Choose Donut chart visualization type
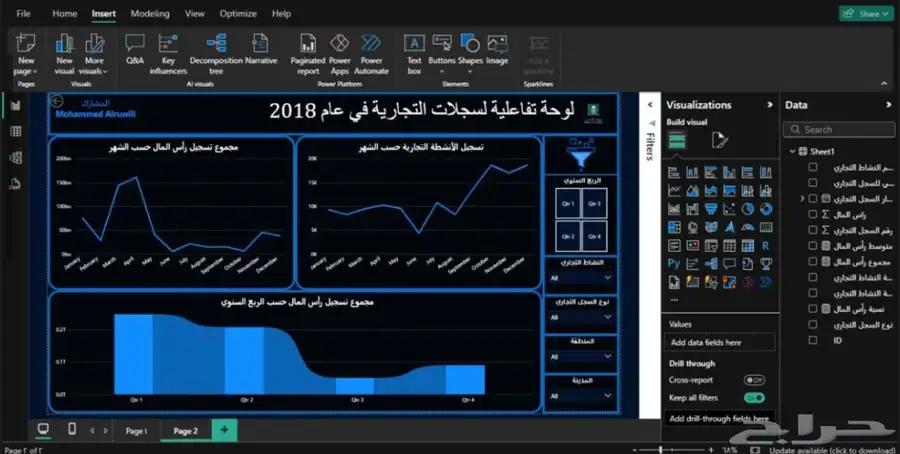The width and height of the screenshot is (900, 454). 766,209
